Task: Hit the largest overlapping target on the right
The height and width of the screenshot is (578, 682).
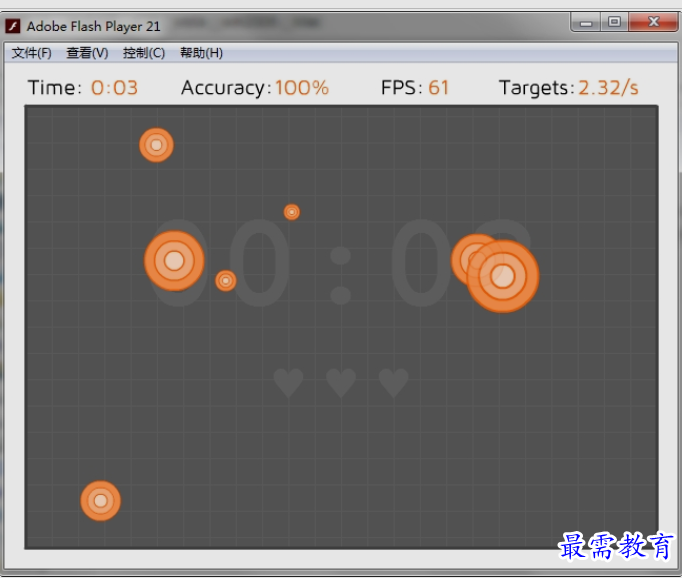Action: pos(503,276)
